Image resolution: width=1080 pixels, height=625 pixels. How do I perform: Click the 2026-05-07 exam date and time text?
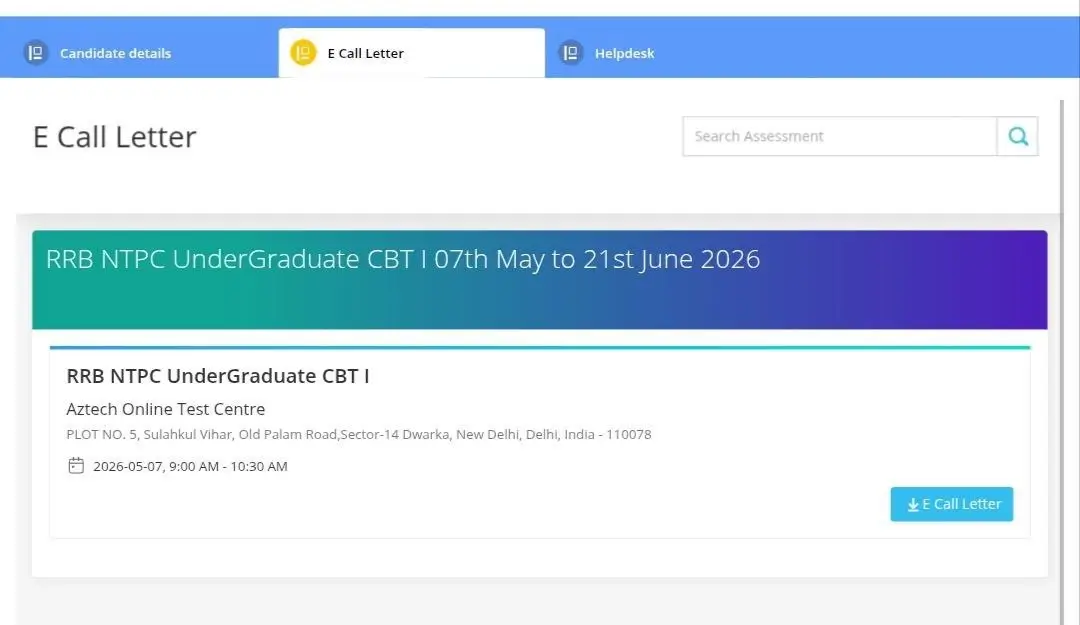190,467
